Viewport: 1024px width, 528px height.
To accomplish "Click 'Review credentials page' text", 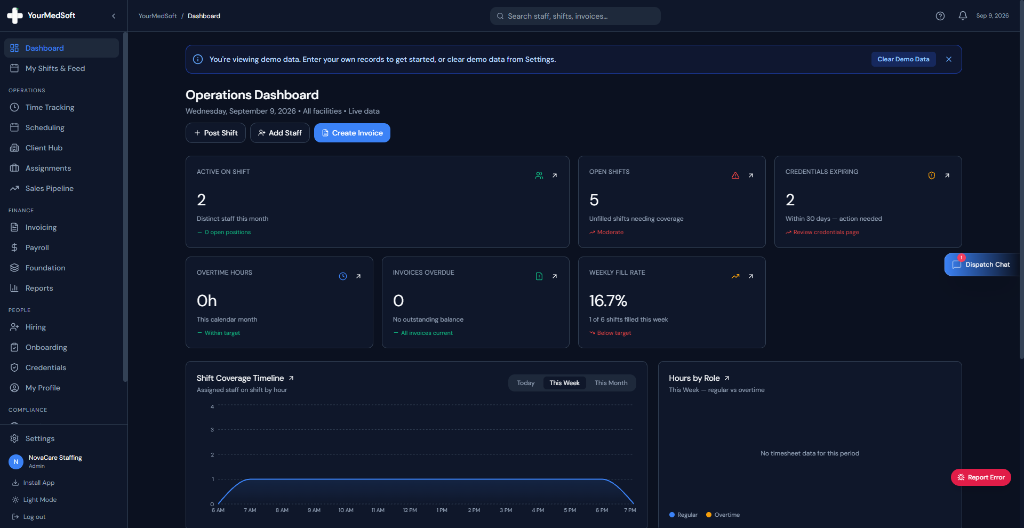I will 825,232.
